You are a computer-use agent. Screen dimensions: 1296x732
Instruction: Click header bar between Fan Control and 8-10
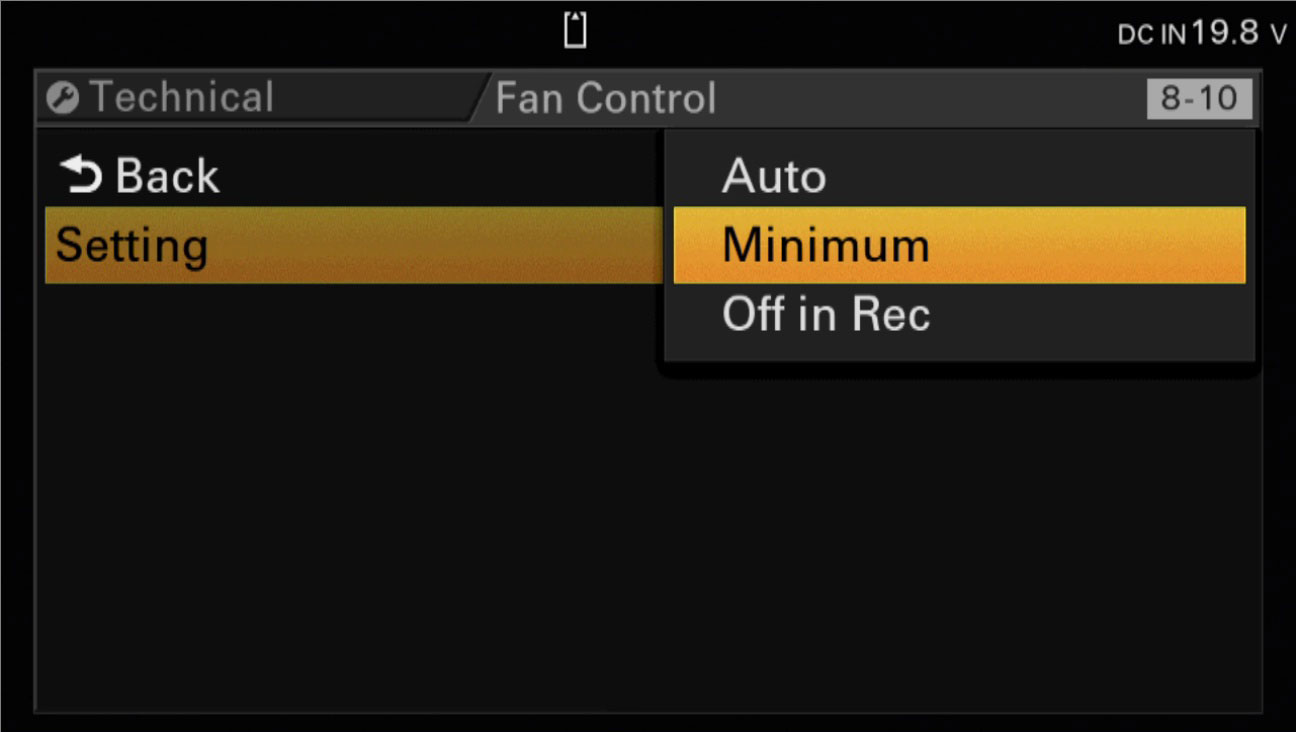pos(932,98)
